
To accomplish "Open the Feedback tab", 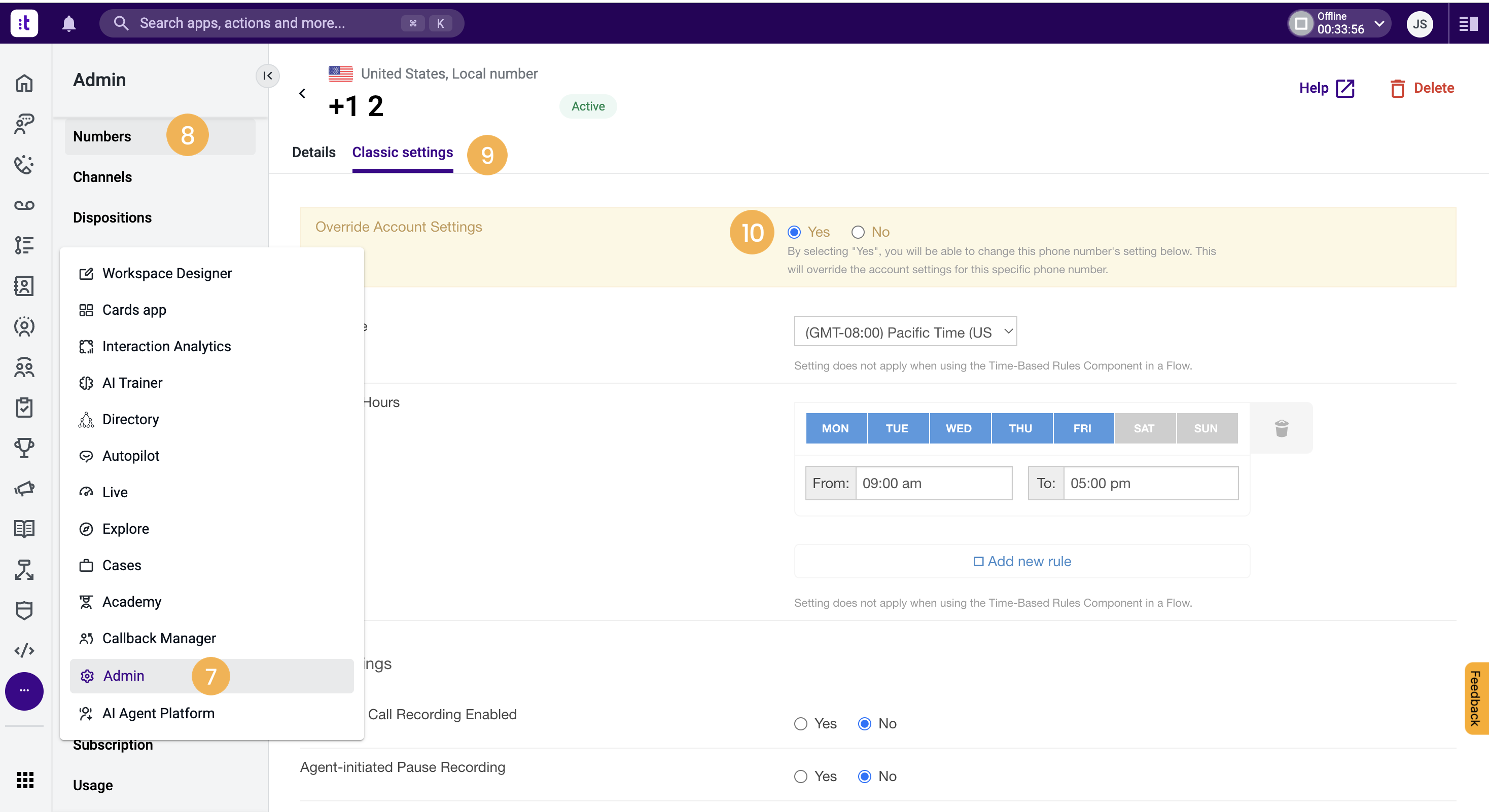I will tap(1476, 698).
